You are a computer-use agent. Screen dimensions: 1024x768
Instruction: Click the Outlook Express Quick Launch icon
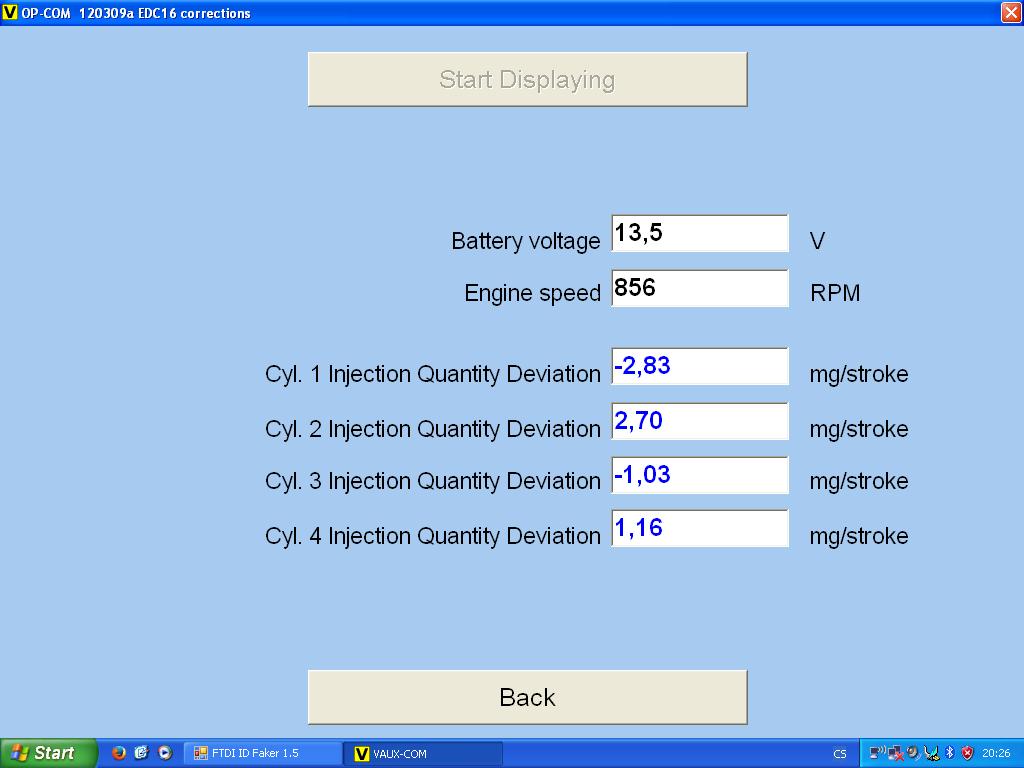click(x=142, y=753)
